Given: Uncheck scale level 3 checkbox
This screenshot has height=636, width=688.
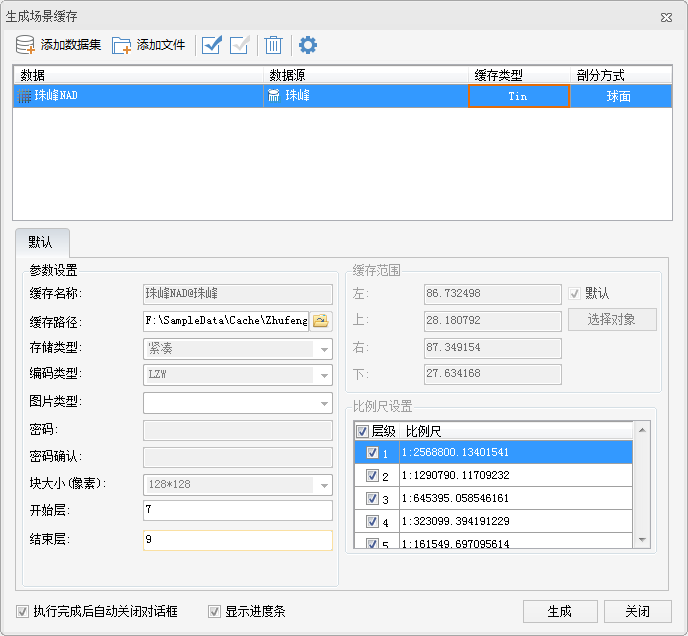Looking at the screenshot, I should point(372,499).
